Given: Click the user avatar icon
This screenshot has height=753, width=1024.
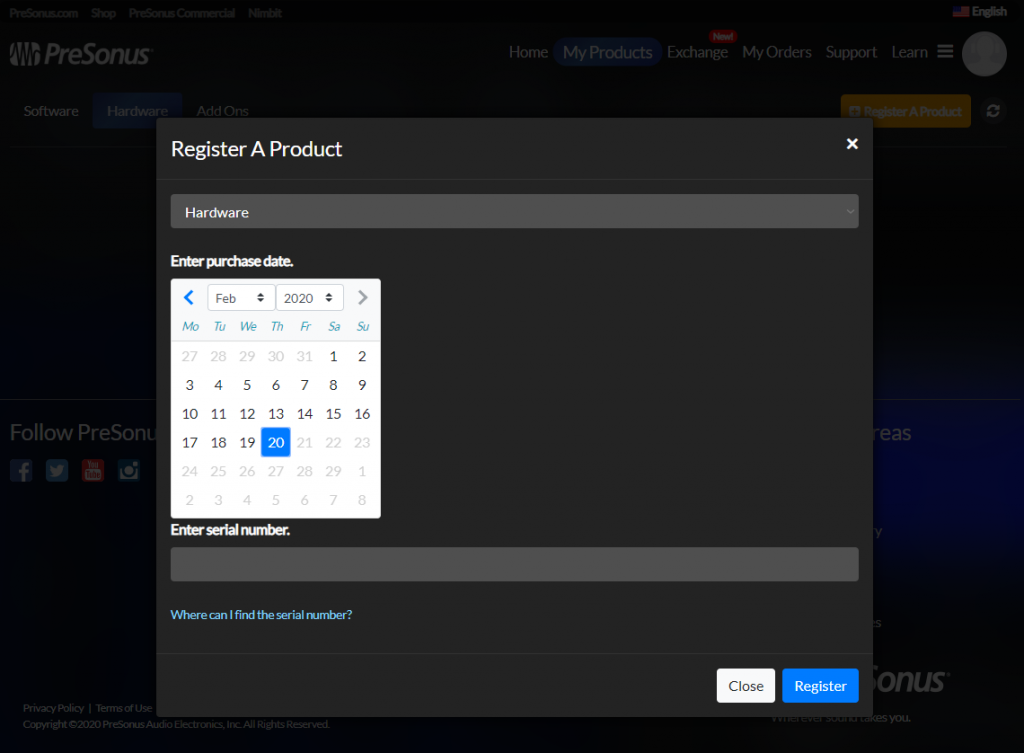Looking at the screenshot, I should pyautogui.click(x=984, y=54).
